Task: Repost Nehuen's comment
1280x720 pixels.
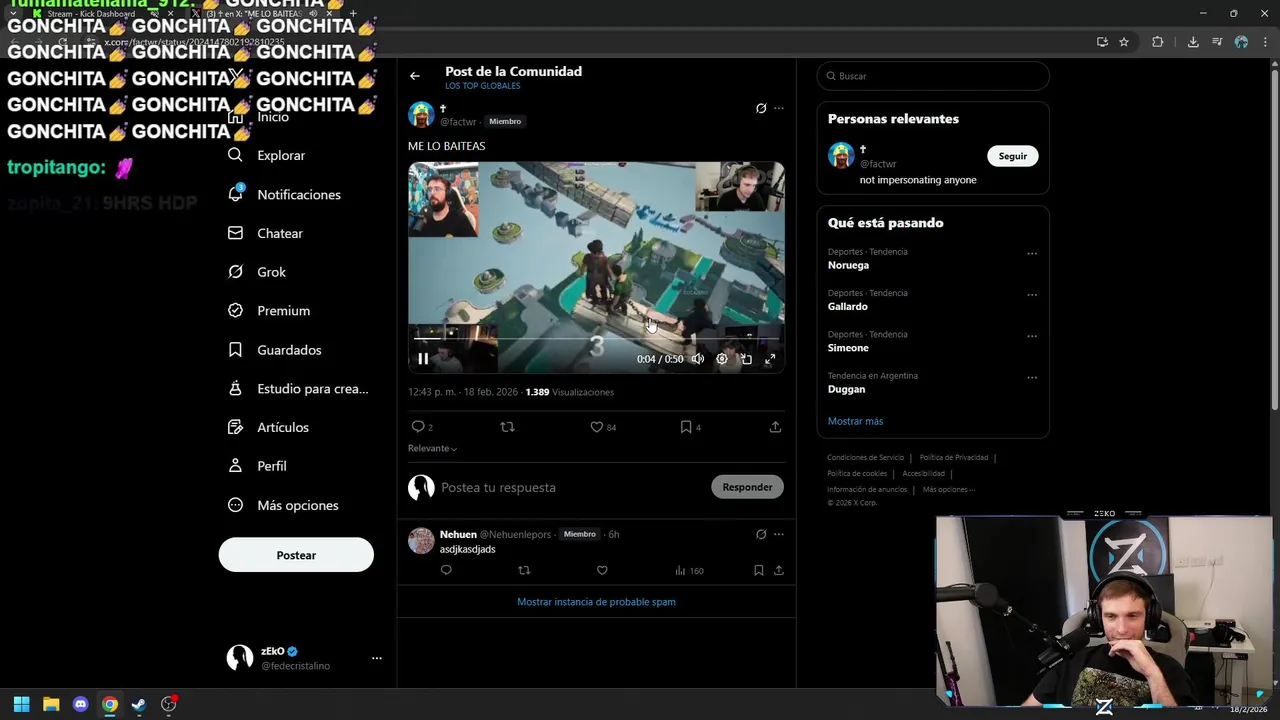Action: [x=524, y=570]
